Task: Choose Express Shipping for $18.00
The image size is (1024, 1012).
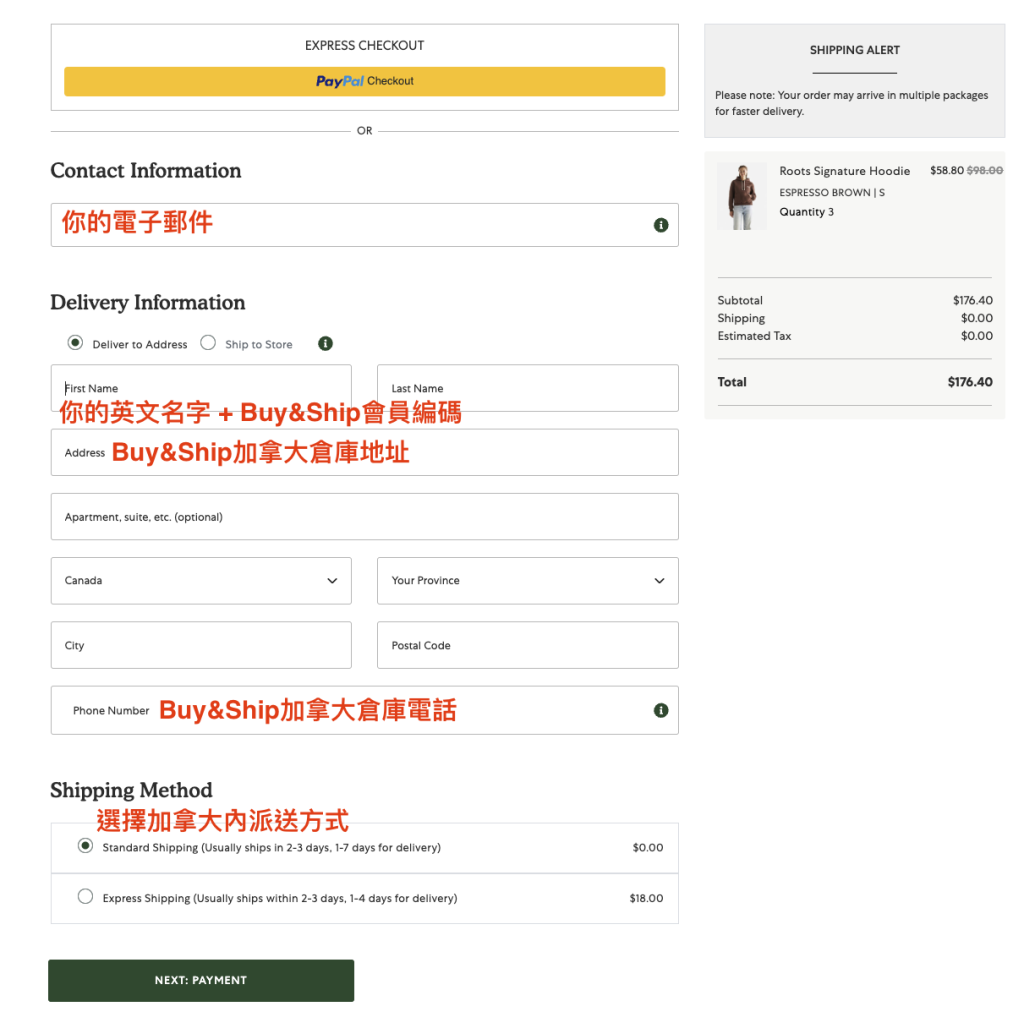Action: click(x=85, y=896)
